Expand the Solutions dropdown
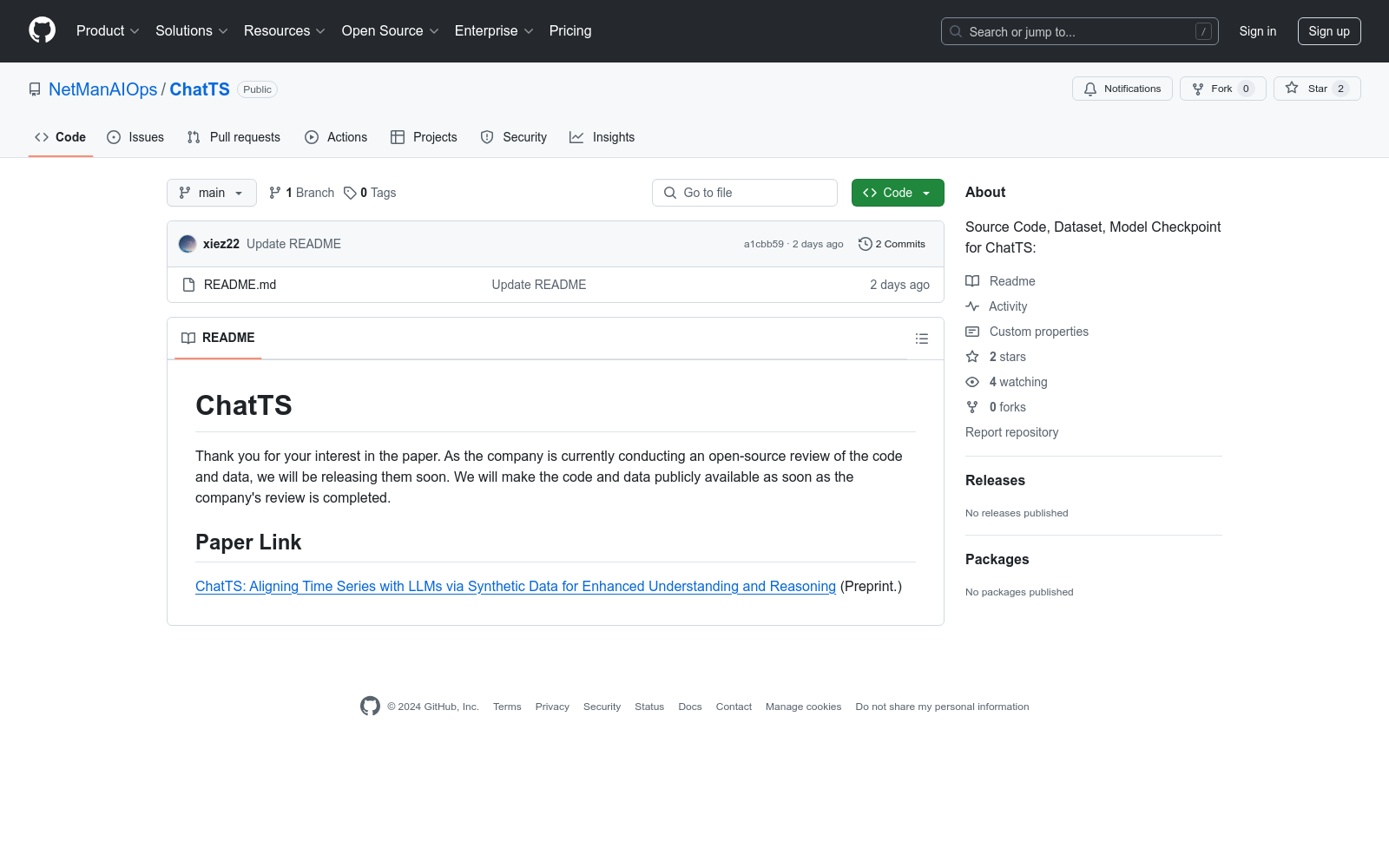Viewport: 1389px width, 868px height. (192, 31)
